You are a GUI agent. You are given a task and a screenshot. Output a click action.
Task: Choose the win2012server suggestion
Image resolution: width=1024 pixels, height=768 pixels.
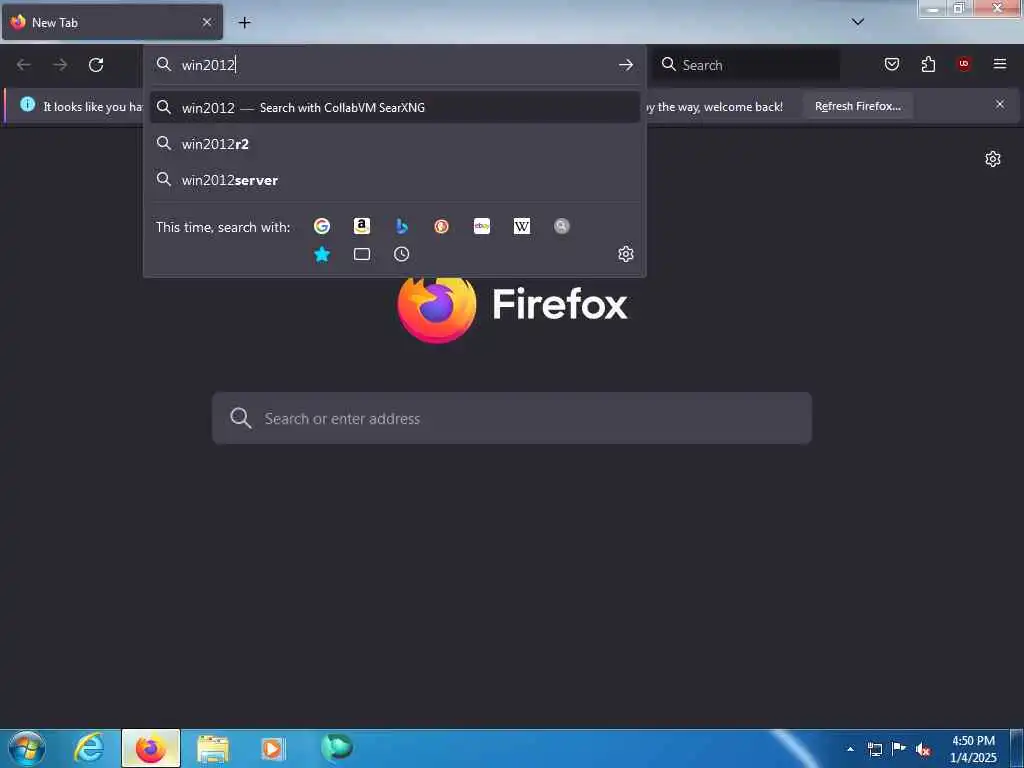click(394, 180)
